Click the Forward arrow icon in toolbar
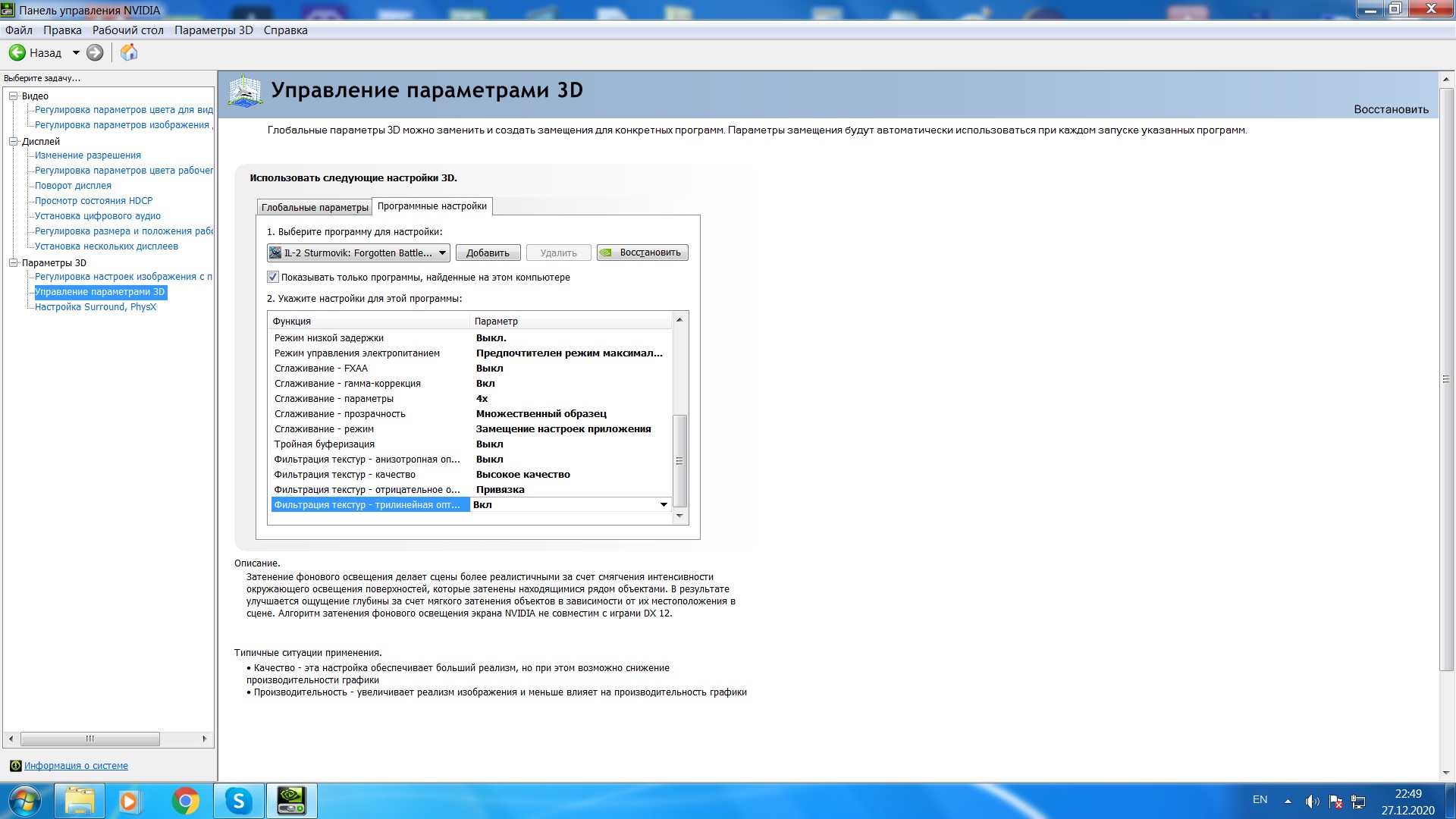The width and height of the screenshot is (1456, 819). [x=95, y=52]
